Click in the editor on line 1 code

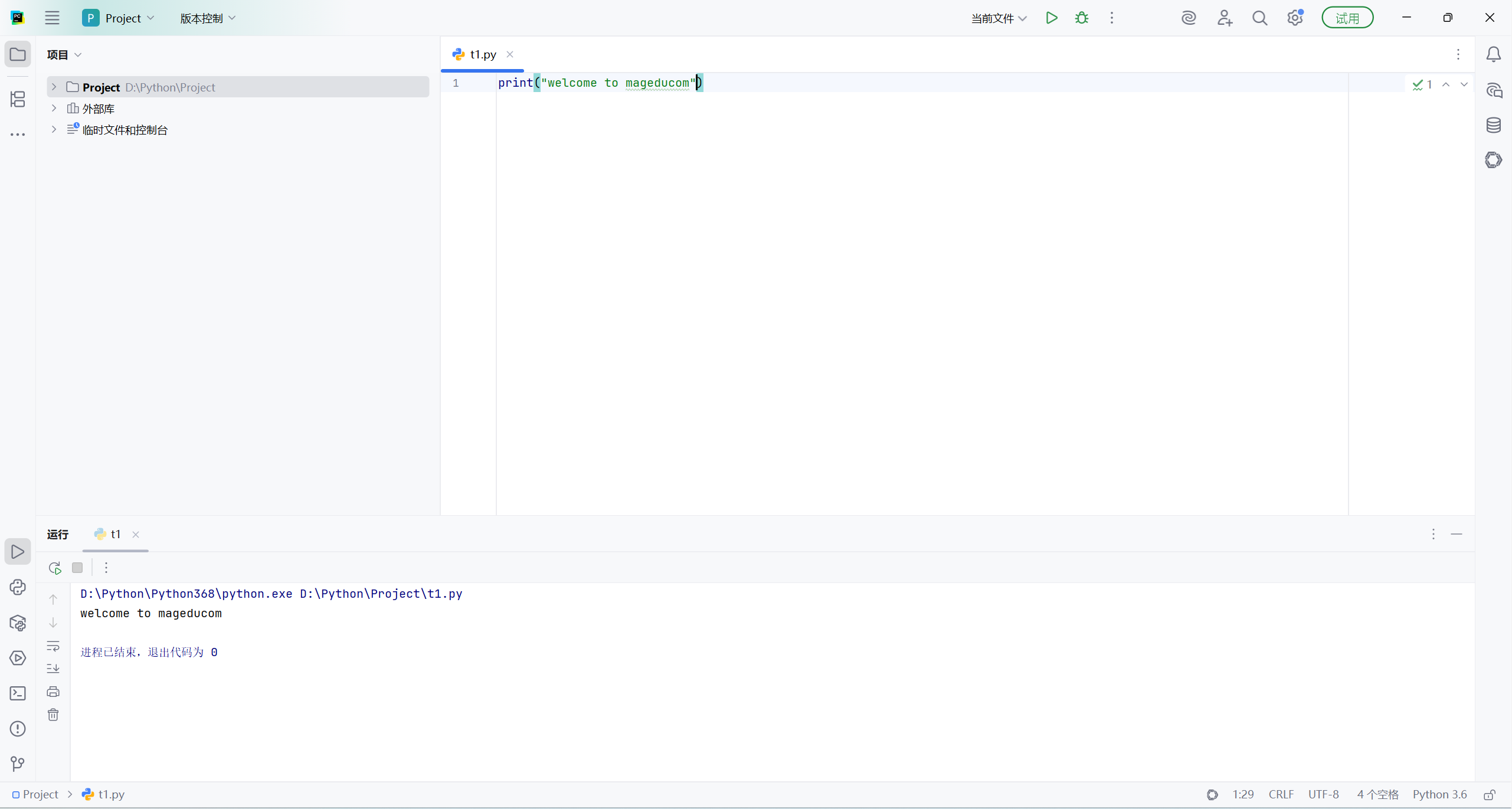[596, 83]
